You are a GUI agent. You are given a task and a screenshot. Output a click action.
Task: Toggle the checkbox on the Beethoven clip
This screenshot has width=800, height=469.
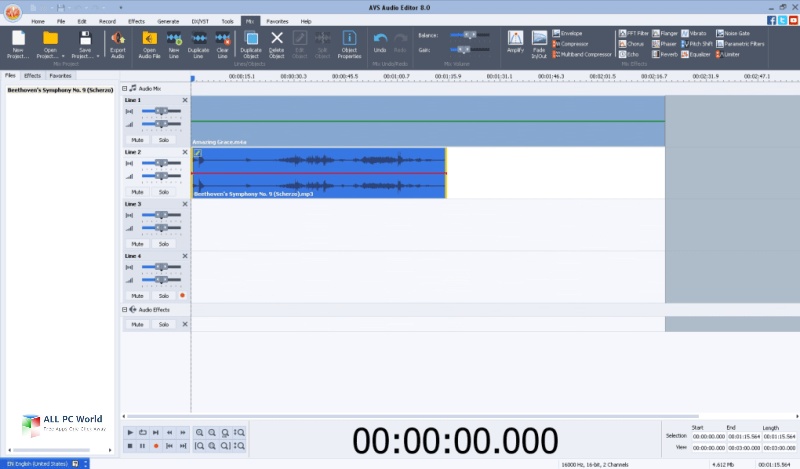[x=197, y=153]
